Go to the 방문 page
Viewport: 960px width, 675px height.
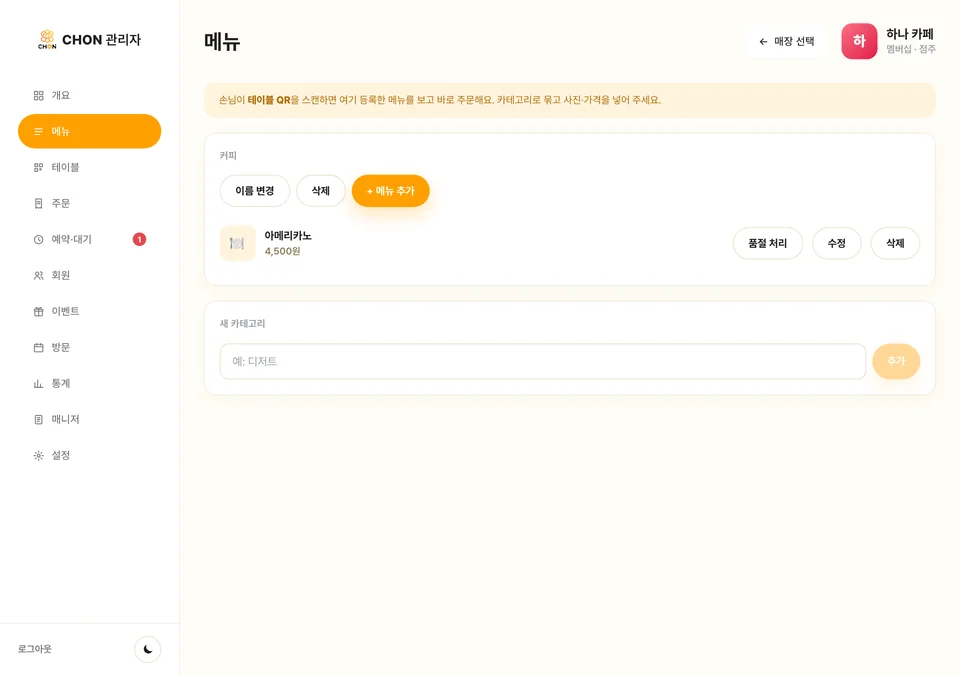(x=89, y=348)
